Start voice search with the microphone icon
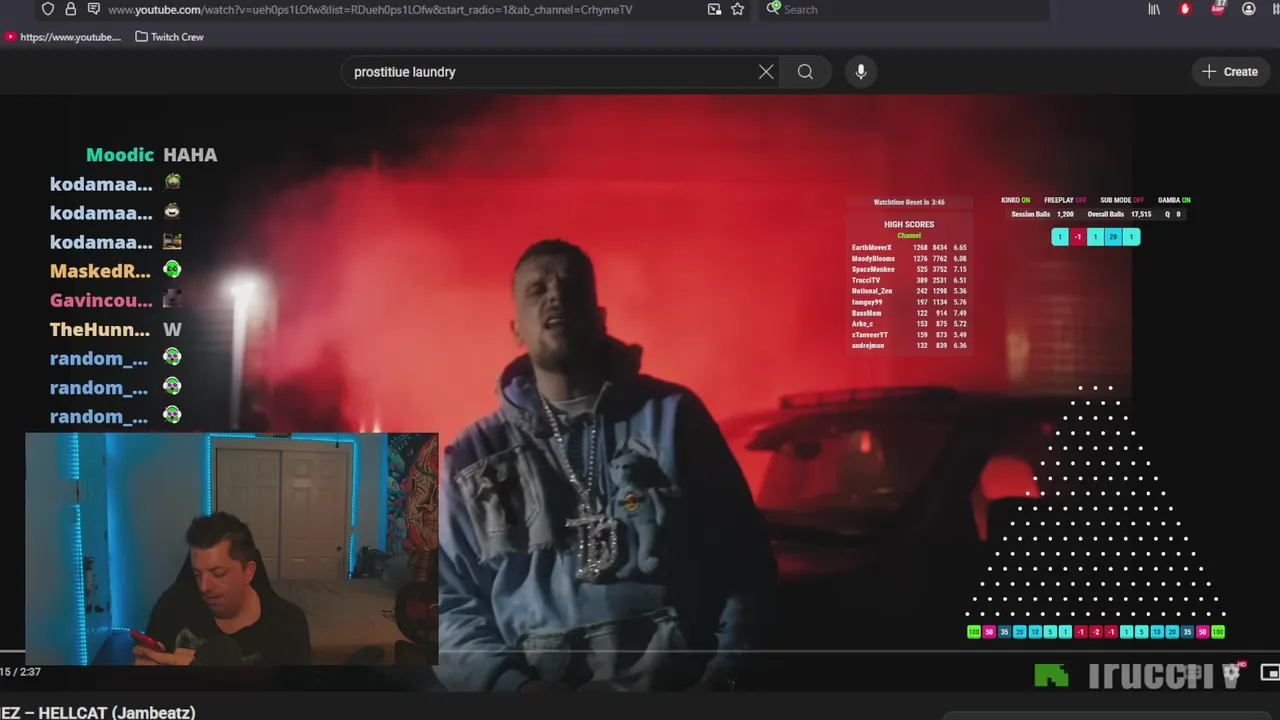This screenshot has height=720, width=1280. [x=861, y=72]
